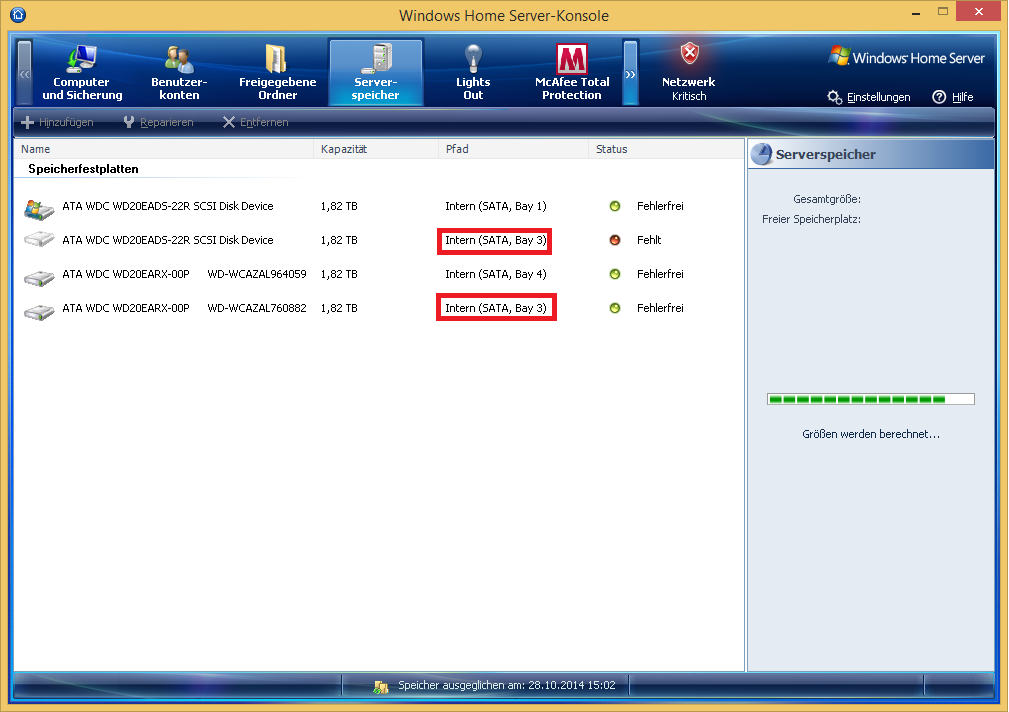
Task: Open the Hilfe help link
Action: (x=953, y=97)
